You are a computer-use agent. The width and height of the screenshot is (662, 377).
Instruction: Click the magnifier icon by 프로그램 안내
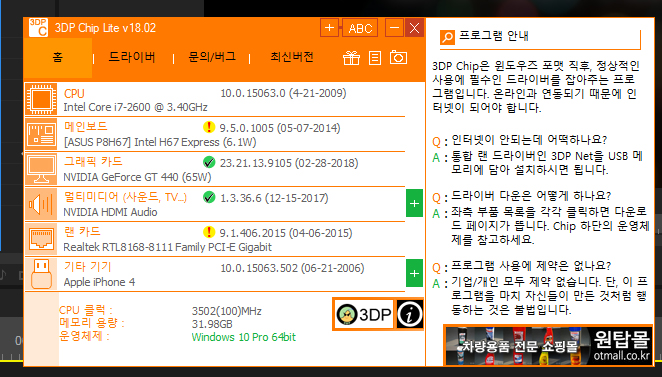pyautogui.click(x=447, y=37)
